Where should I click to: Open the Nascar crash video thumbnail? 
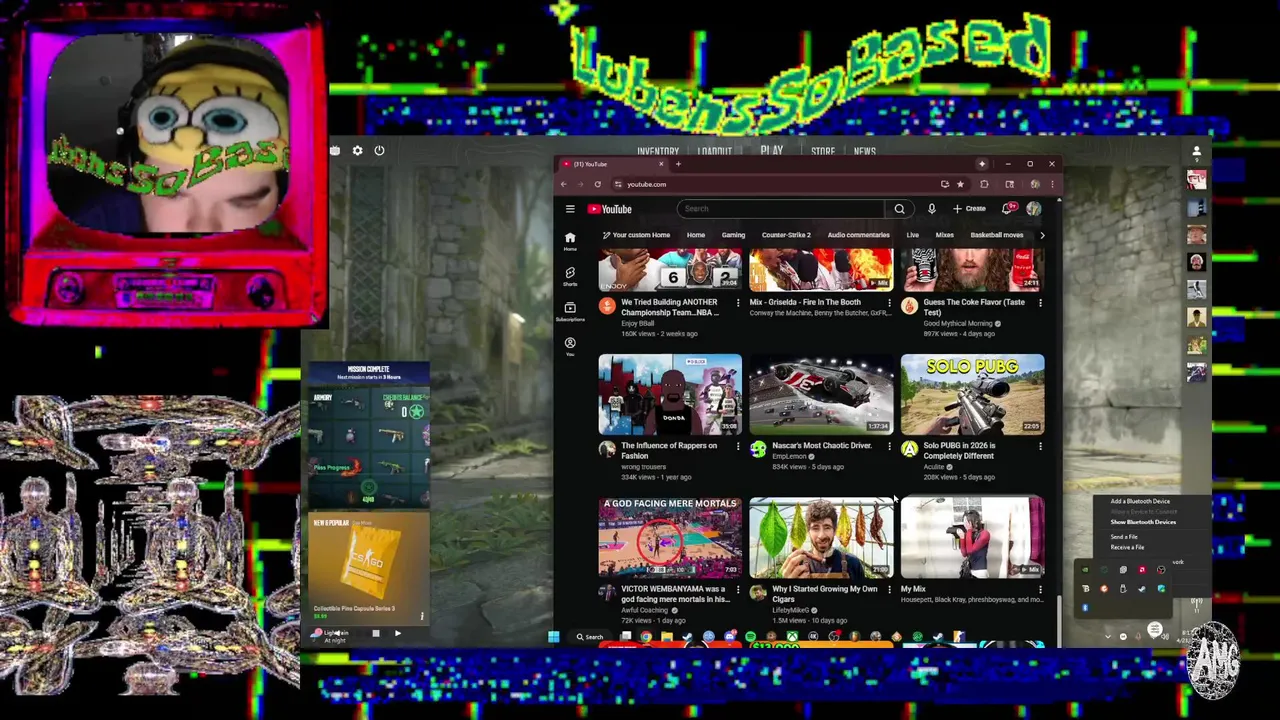pyautogui.click(x=821, y=394)
